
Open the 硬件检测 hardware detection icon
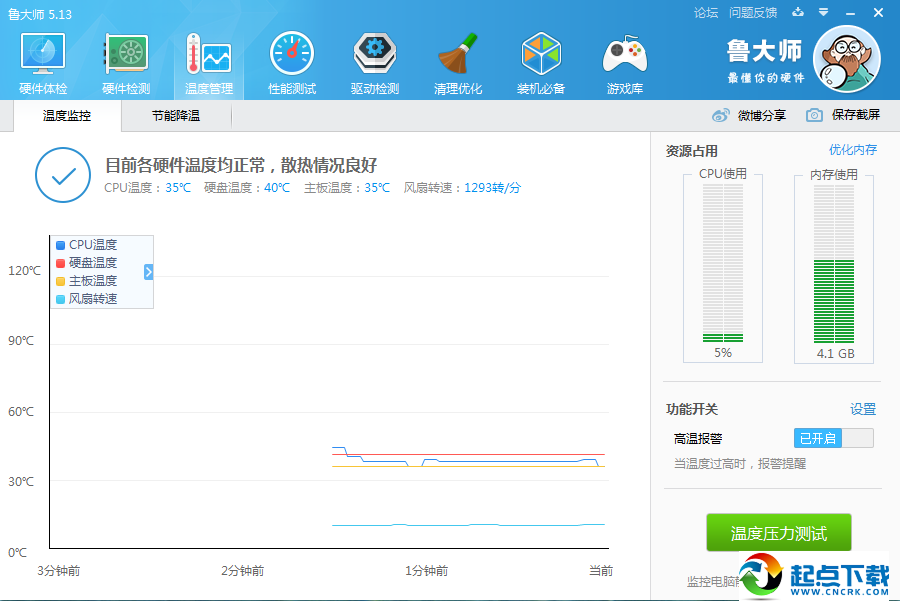[126, 62]
